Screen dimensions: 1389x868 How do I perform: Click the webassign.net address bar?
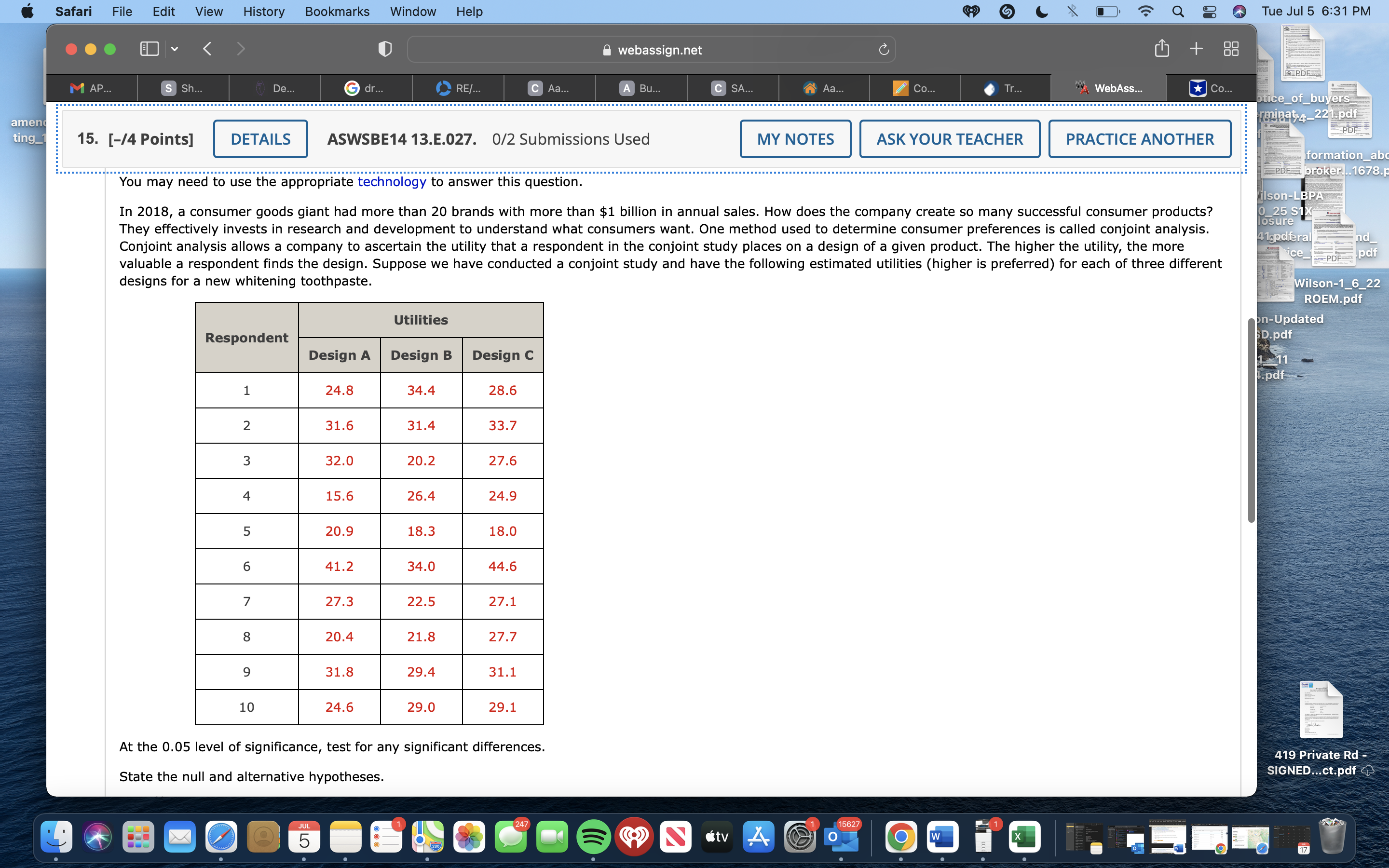coord(652,50)
